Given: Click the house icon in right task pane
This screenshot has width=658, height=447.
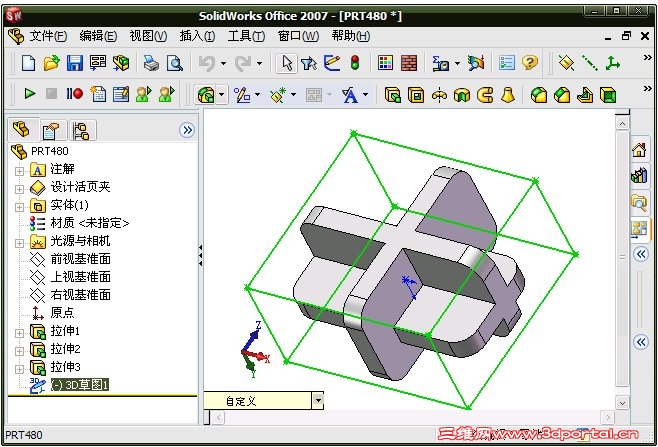Looking at the screenshot, I should click(639, 149).
